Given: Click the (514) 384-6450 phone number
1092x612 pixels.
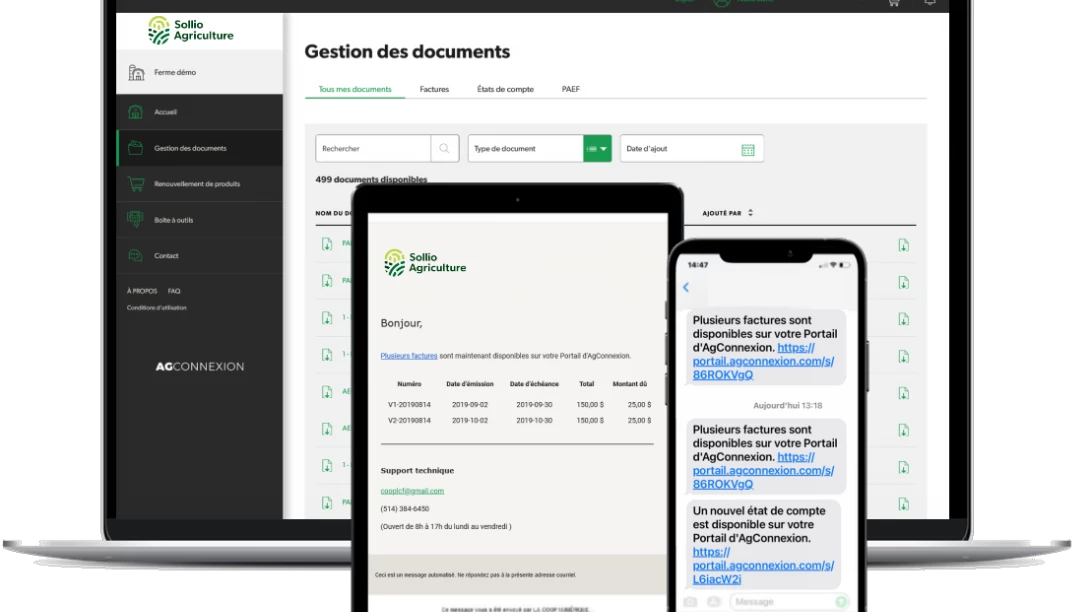Looking at the screenshot, I should 405,509.
